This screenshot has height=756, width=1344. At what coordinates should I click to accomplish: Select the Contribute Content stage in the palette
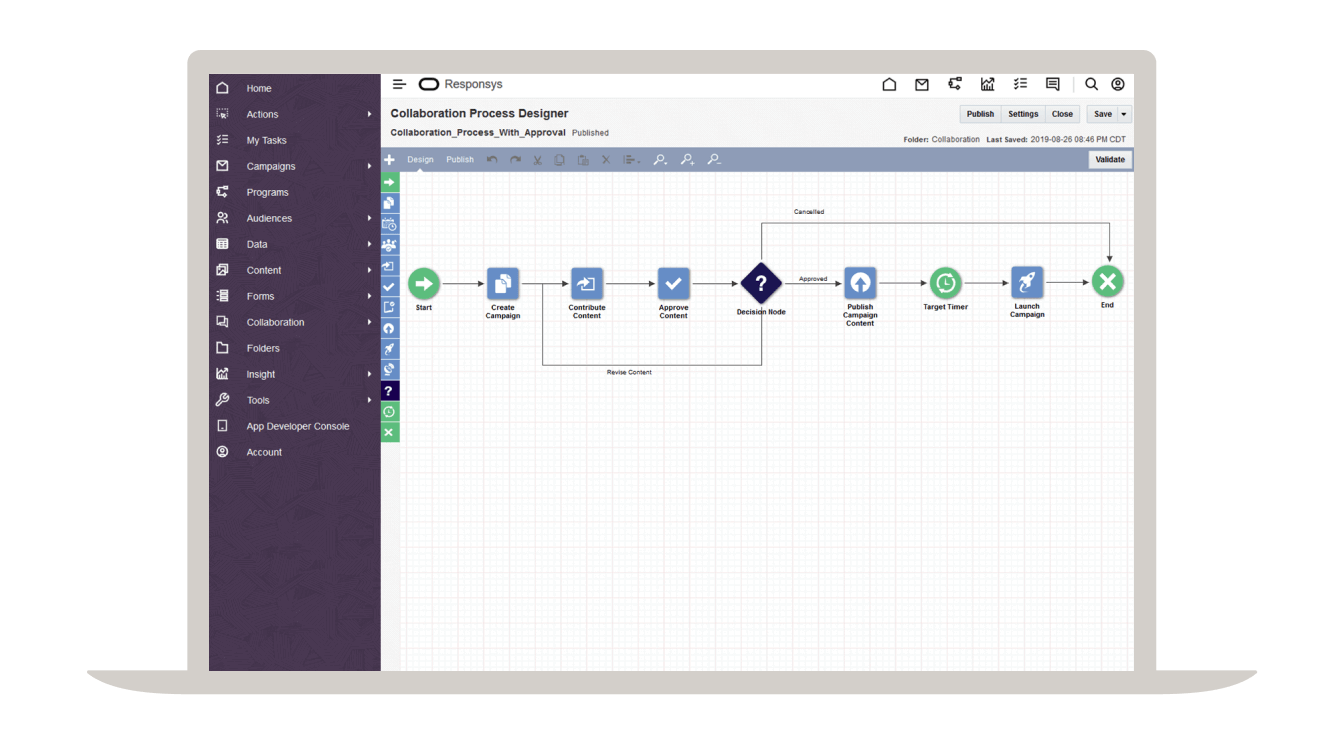click(390, 266)
